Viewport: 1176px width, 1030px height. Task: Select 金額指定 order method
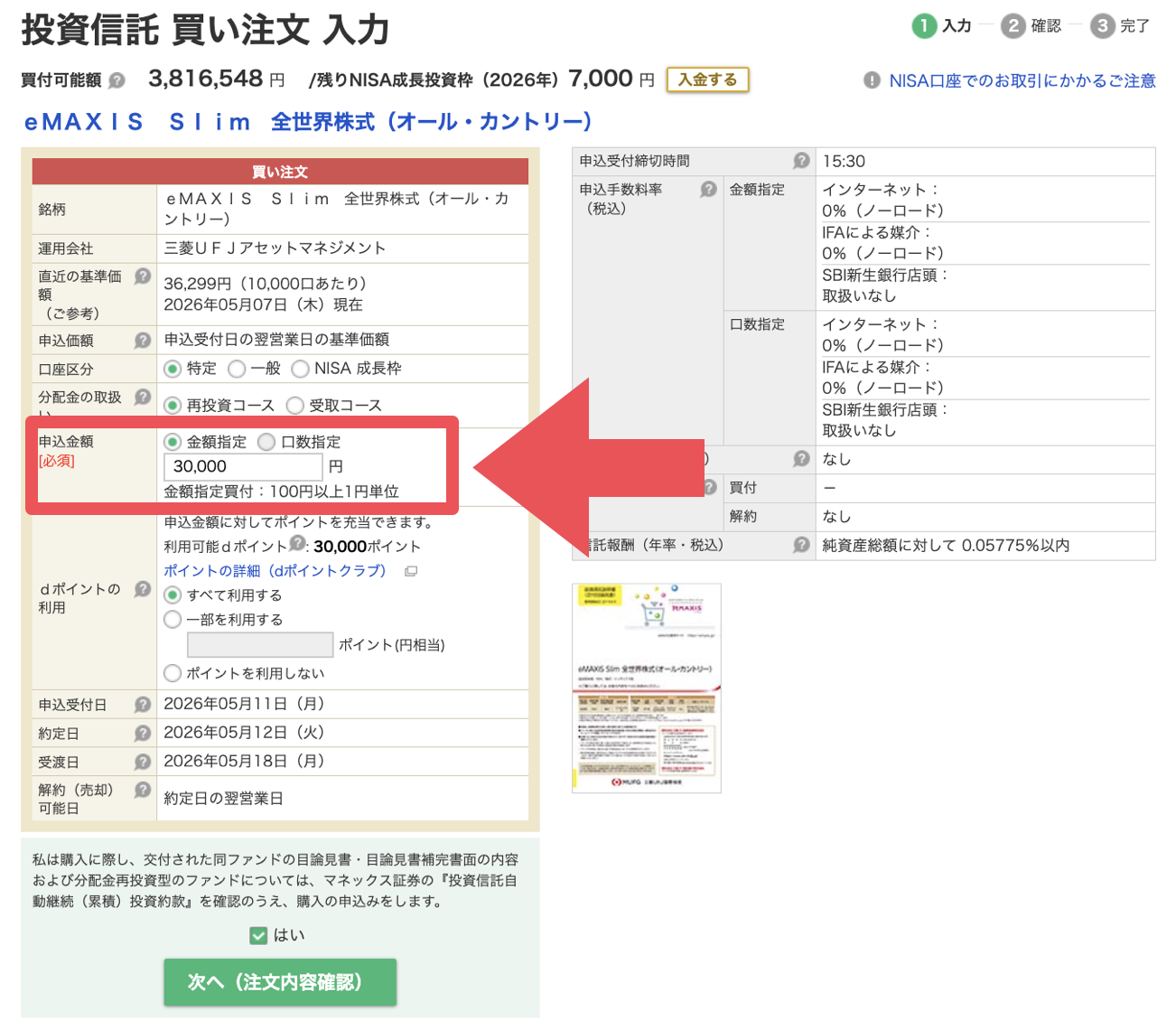pos(173,442)
